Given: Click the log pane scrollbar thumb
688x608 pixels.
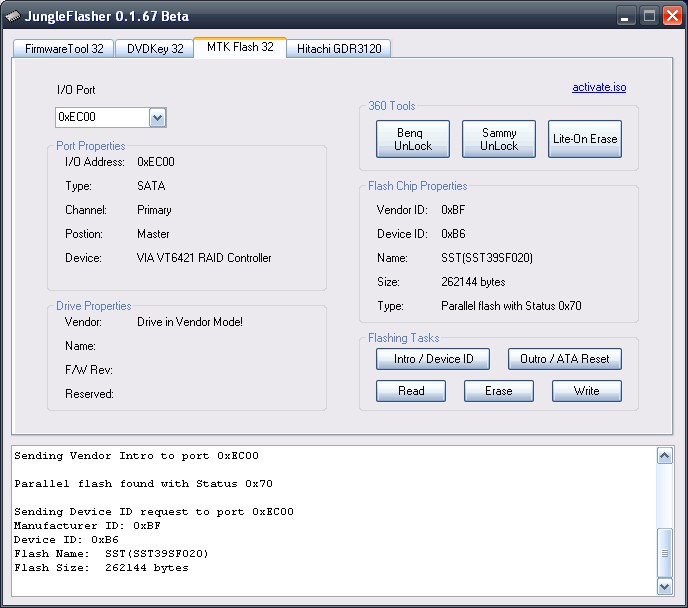Looking at the screenshot, I should (x=664, y=553).
